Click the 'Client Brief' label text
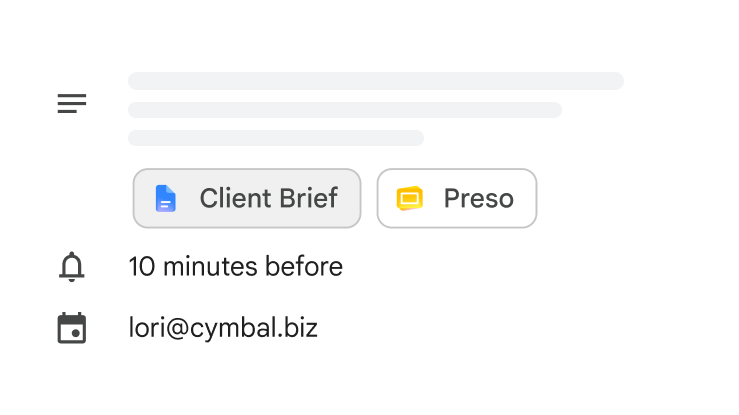The height and width of the screenshot is (415, 739). coord(269,198)
